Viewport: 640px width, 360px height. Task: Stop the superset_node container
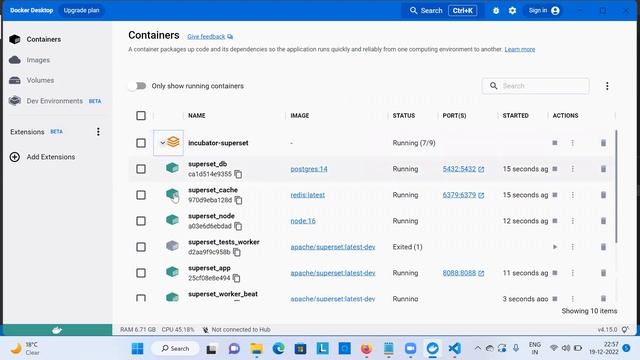(x=555, y=221)
